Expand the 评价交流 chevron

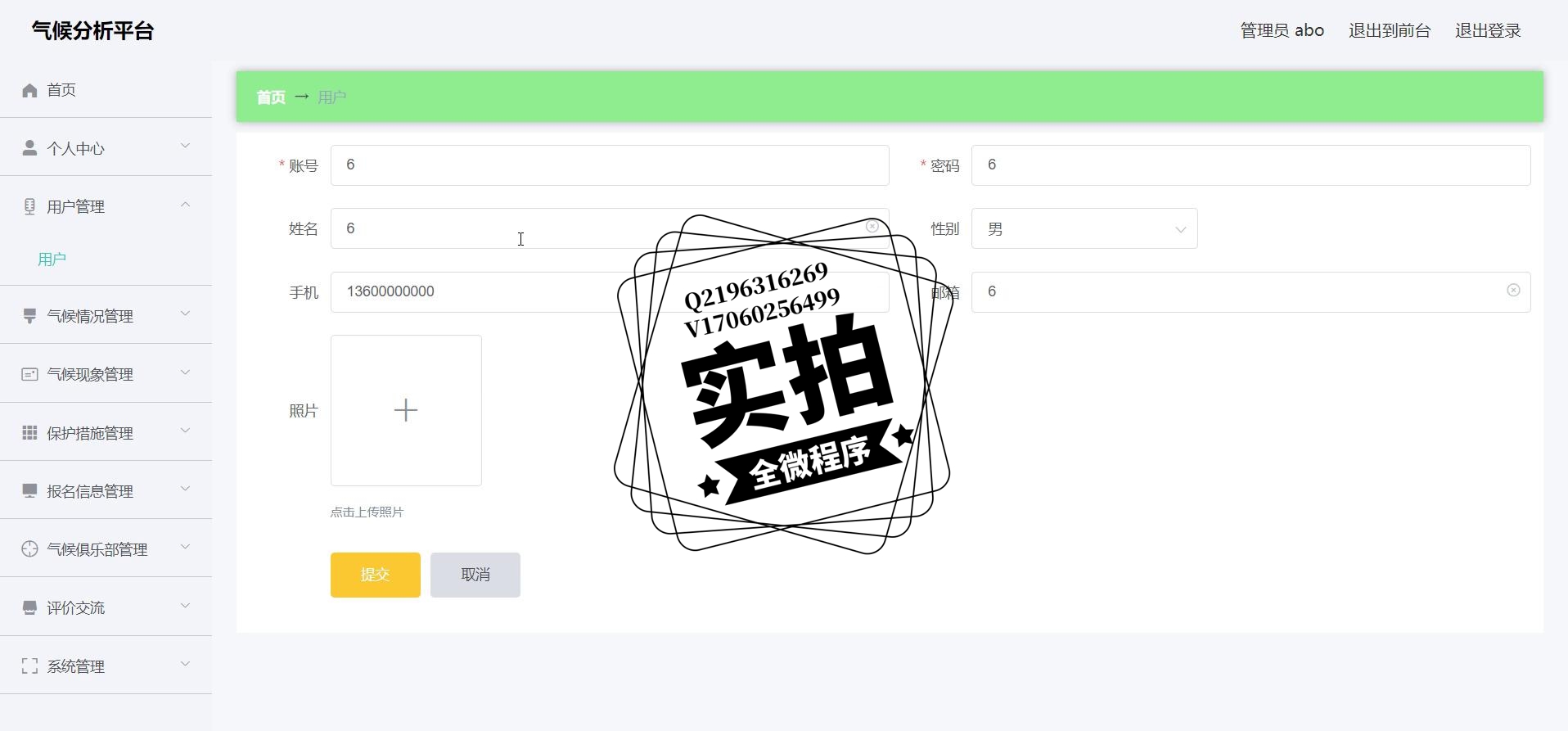185,606
